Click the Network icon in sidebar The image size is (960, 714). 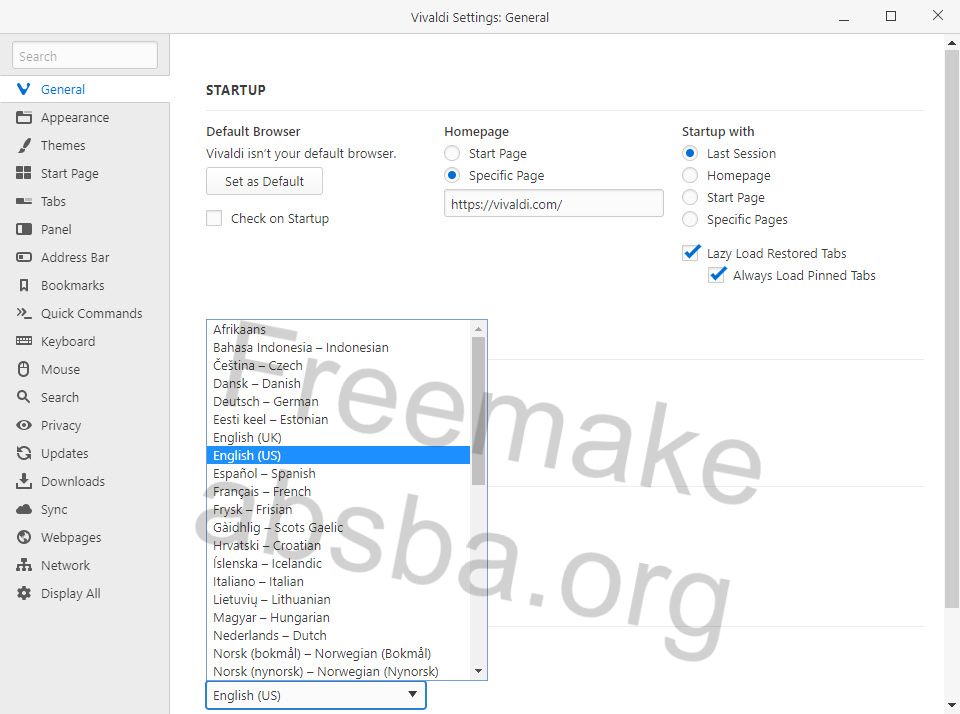(x=23, y=565)
